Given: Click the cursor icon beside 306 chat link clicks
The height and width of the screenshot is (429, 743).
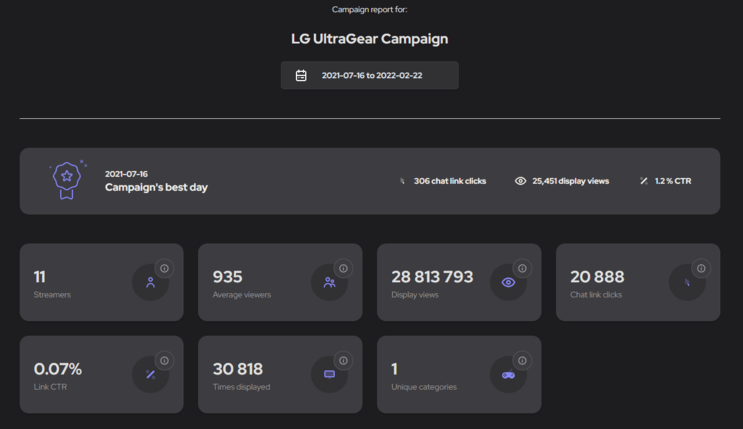Looking at the screenshot, I should (402, 181).
